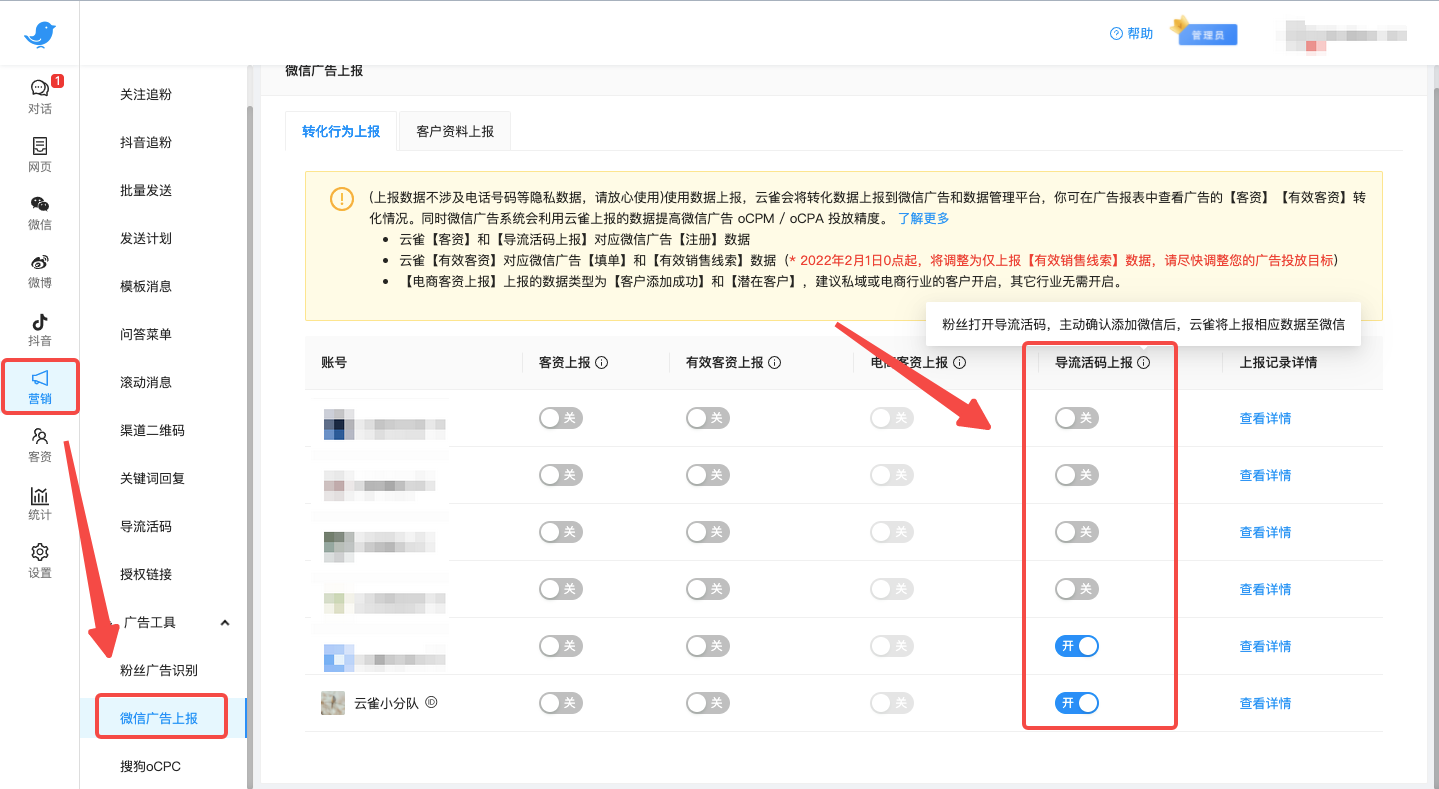Enable 有效客资上报 toggle in first account row
This screenshot has width=1439, height=789.
tap(707, 418)
